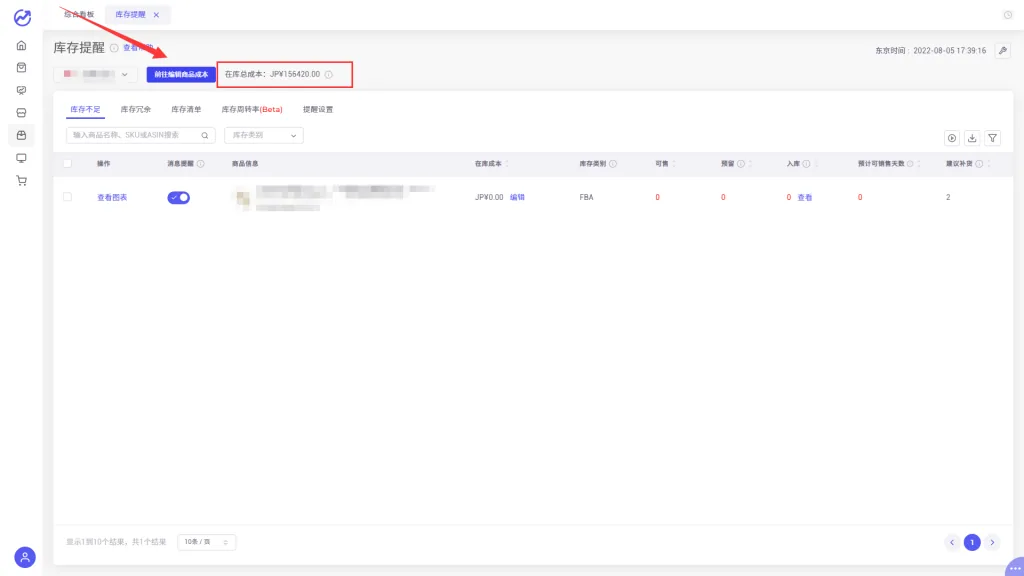Open the store selector dropdown

(95, 74)
